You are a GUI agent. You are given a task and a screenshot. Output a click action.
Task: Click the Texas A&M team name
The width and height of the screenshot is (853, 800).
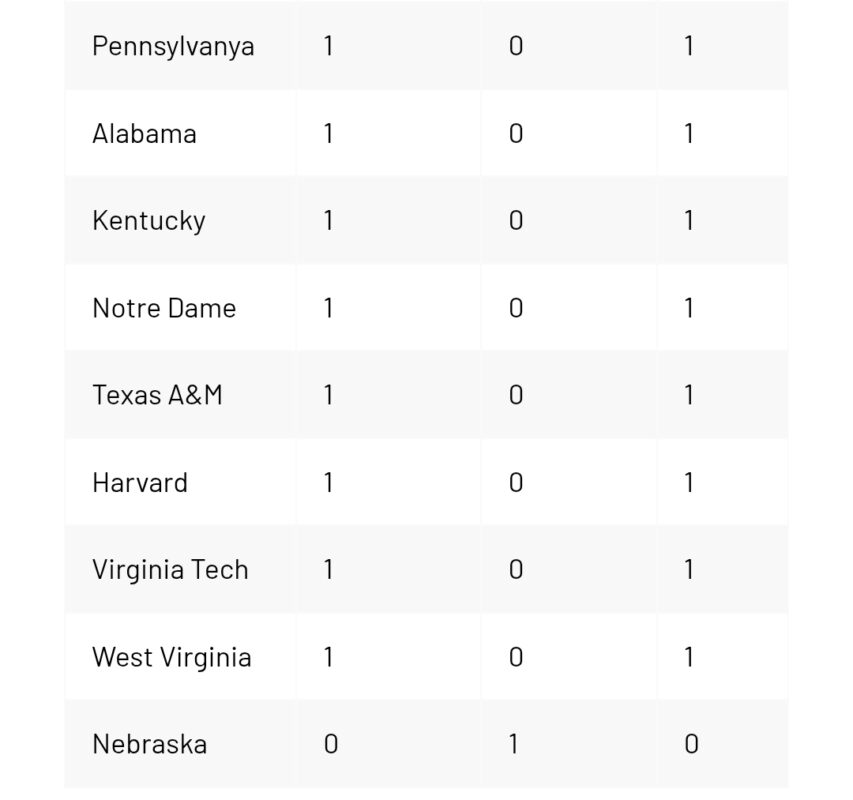(x=157, y=395)
